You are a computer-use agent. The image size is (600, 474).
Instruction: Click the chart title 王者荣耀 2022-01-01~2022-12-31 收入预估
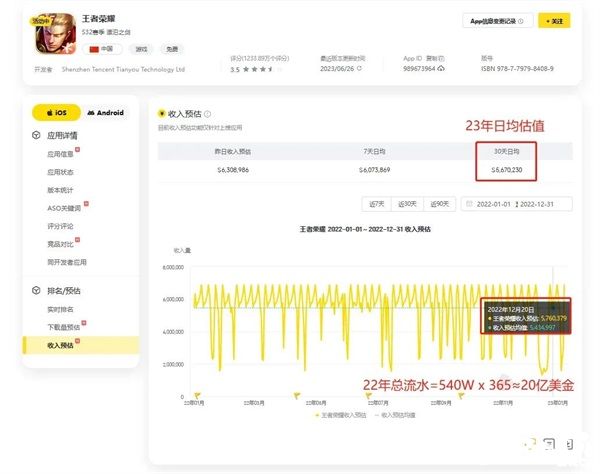pos(365,229)
